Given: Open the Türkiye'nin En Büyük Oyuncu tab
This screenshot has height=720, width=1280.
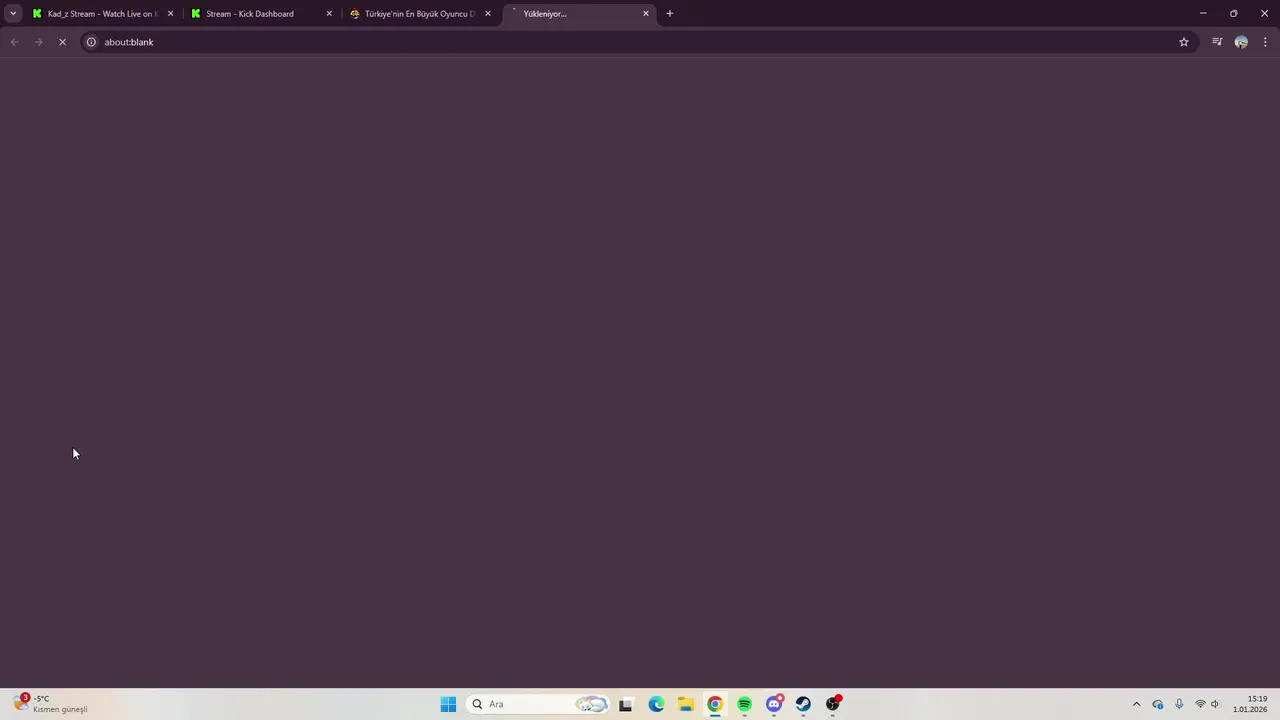Looking at the screenshot, I should point(420,14).
